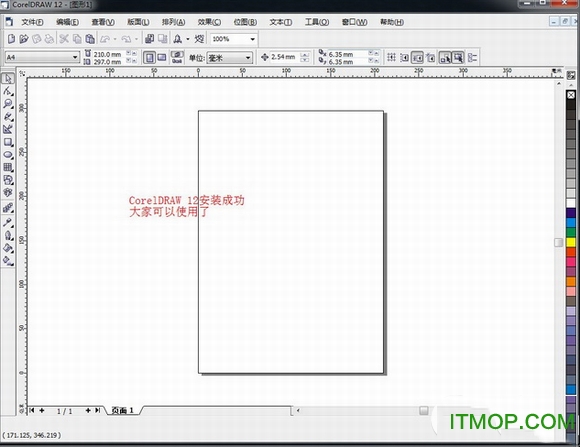Open the 帮助(H) menu
580x447 pixels.
[392, 22]
